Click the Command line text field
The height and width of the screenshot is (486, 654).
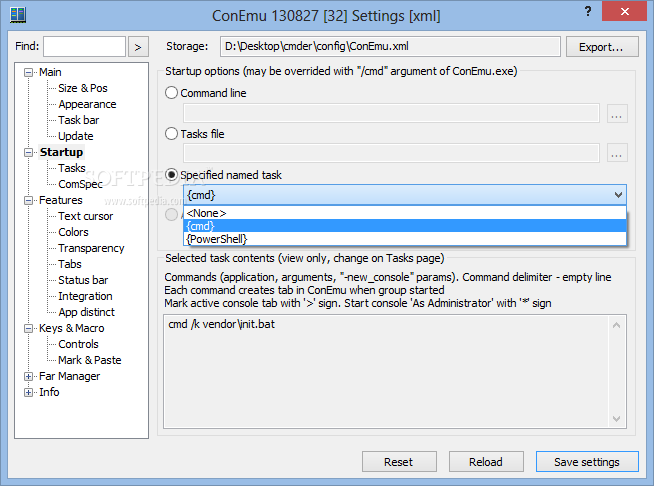[x=391, y=113]
